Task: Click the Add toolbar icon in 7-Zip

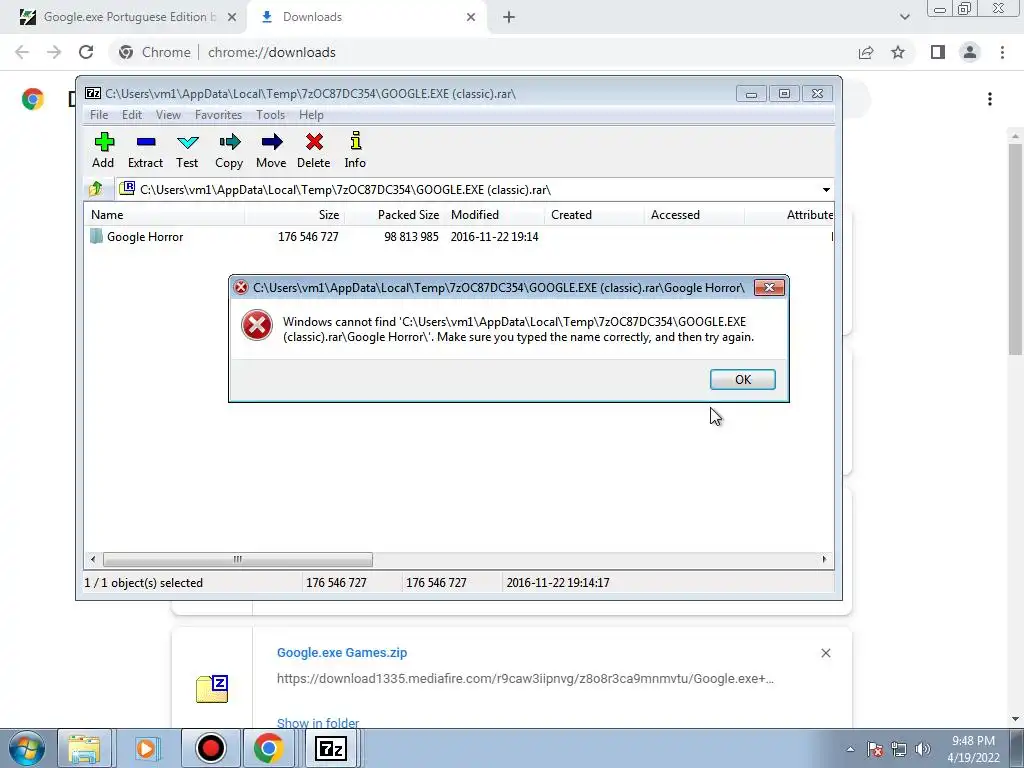Action: 103,150
